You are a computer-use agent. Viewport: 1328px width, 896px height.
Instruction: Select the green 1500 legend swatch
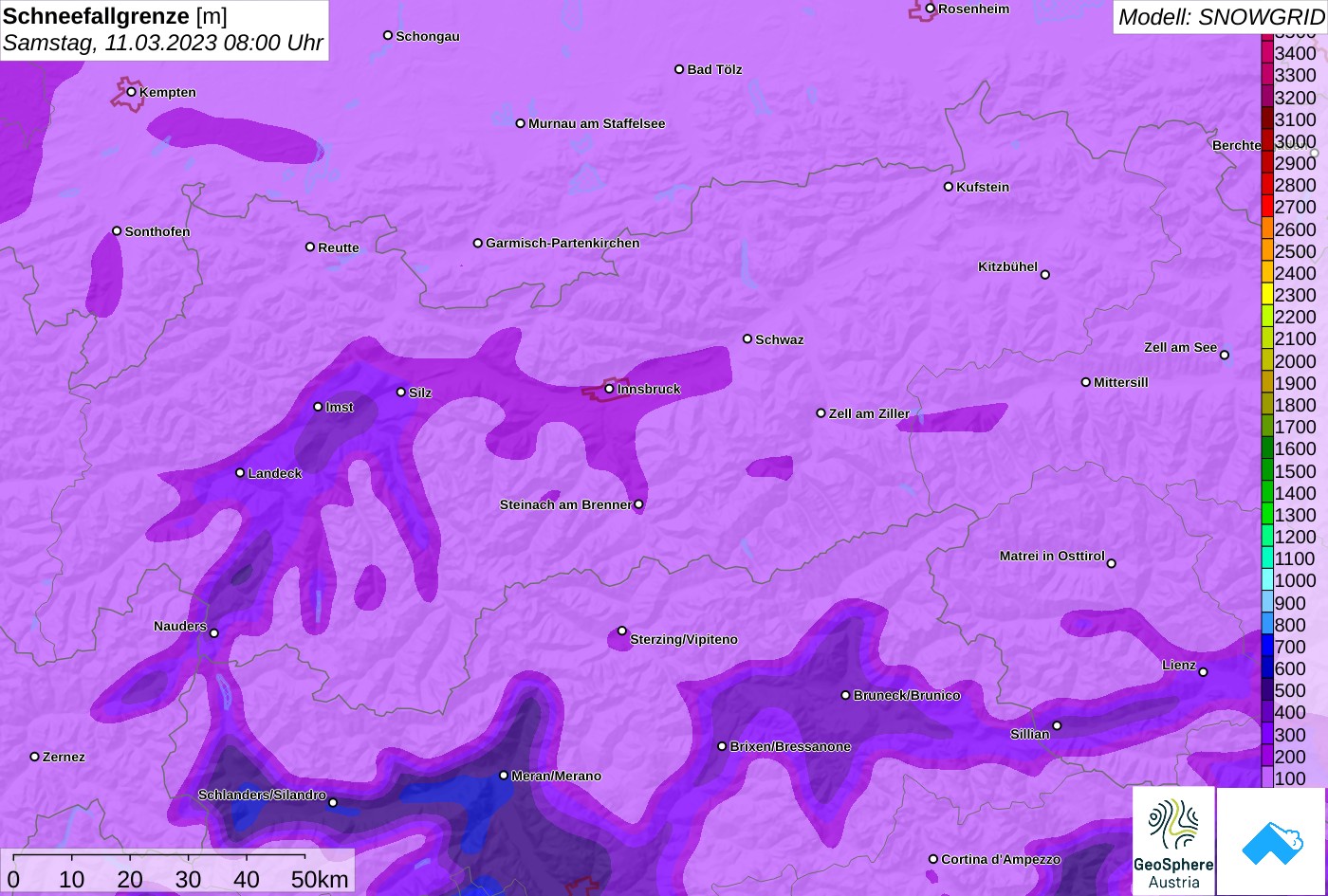click(1267, 470)
